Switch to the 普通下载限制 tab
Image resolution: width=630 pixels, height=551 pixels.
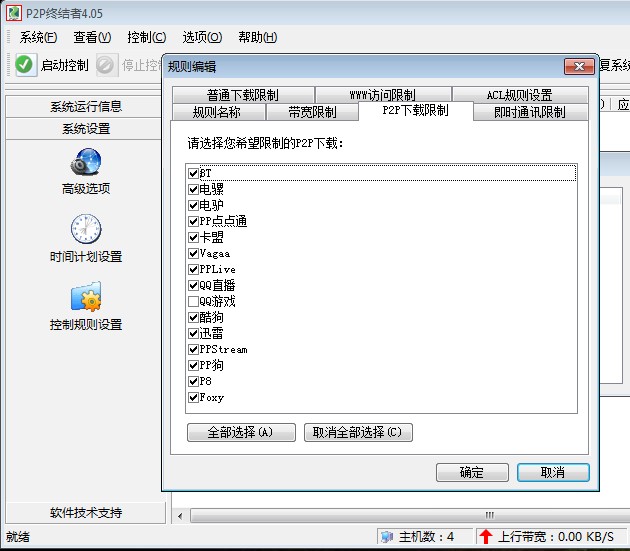click(243, 95)
